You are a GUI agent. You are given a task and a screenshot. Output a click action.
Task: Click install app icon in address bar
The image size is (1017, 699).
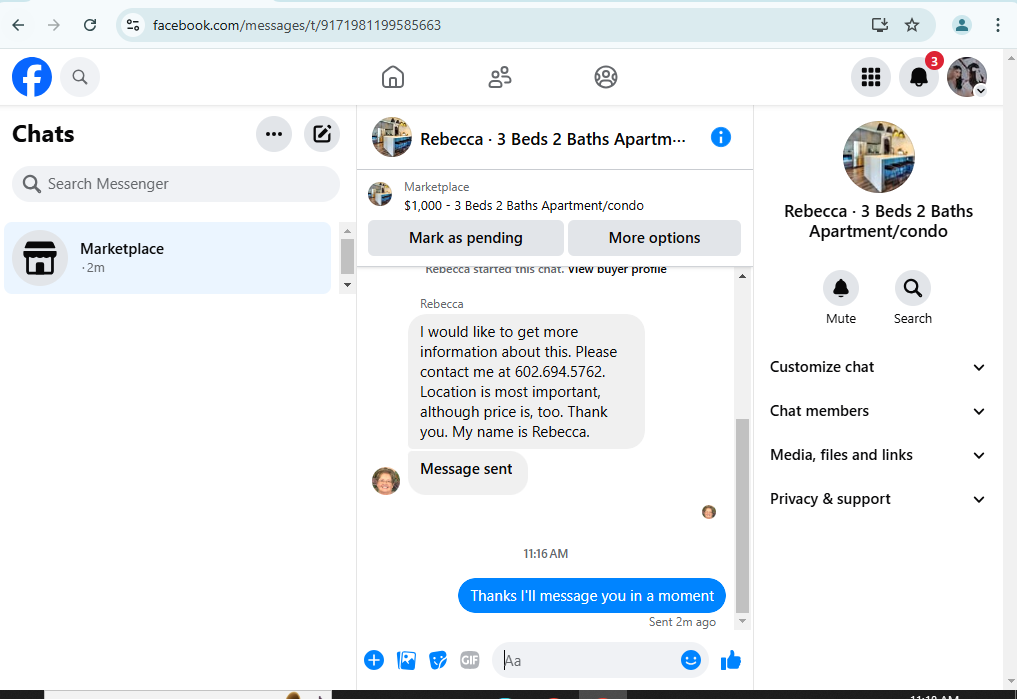coord(879,25)
